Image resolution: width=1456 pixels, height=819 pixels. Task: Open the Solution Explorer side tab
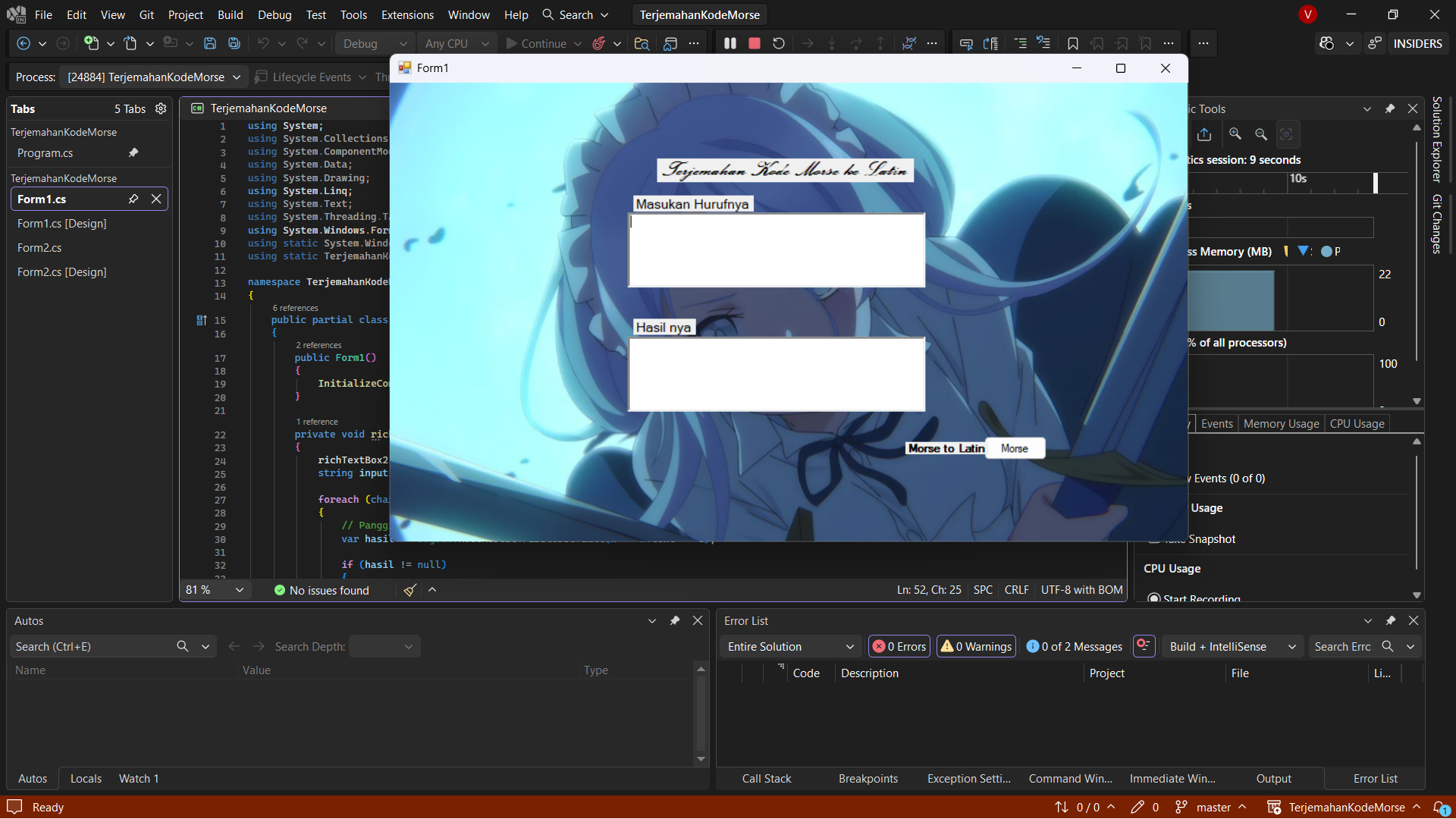tap(1437, 140)
